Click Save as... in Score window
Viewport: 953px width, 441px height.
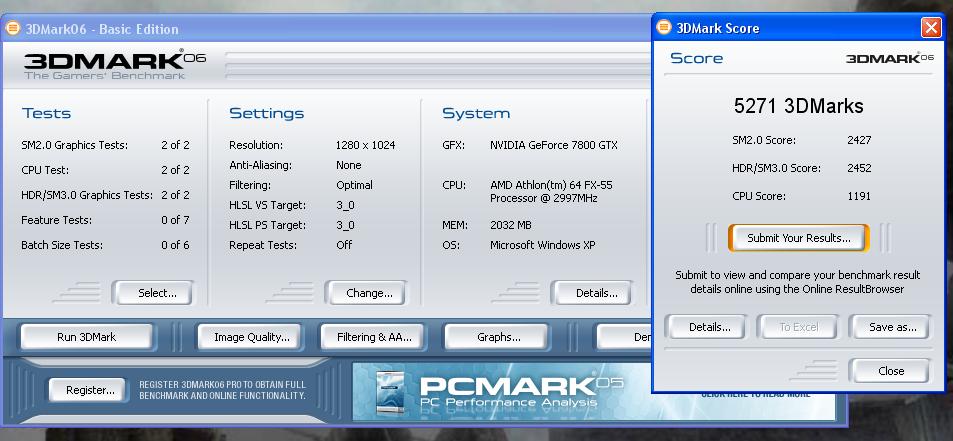click(892, 327)
